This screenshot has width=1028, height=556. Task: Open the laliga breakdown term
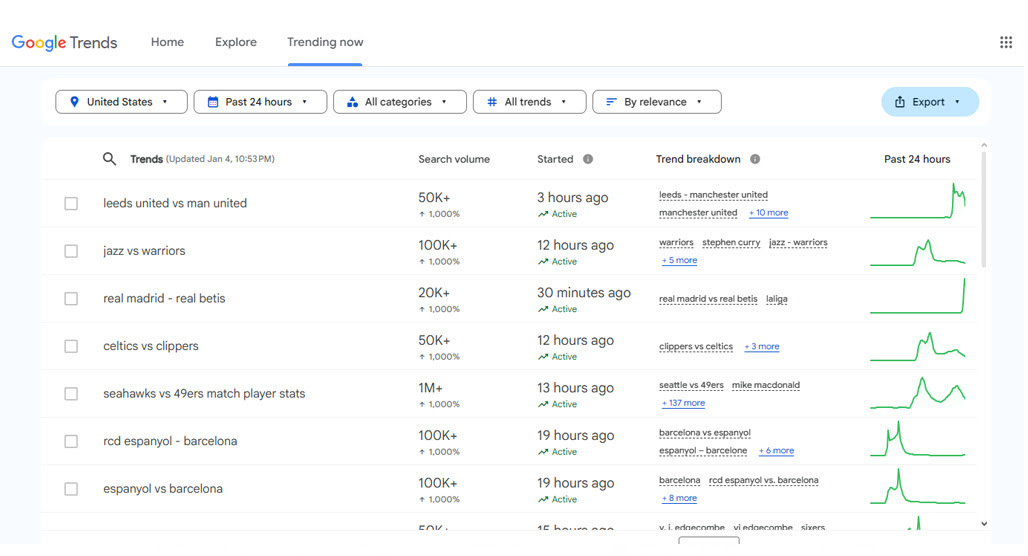(777, 299)
